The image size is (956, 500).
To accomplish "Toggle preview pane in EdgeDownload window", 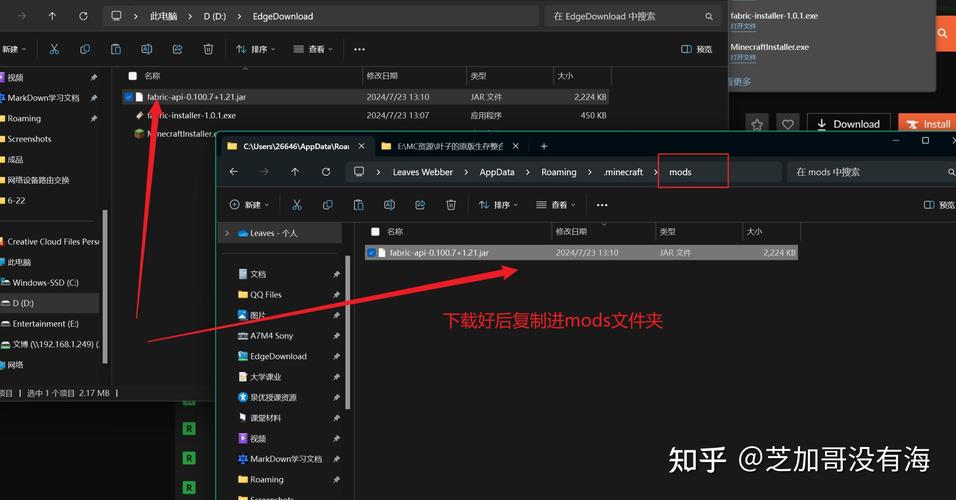I will click(x=696, y=49).
